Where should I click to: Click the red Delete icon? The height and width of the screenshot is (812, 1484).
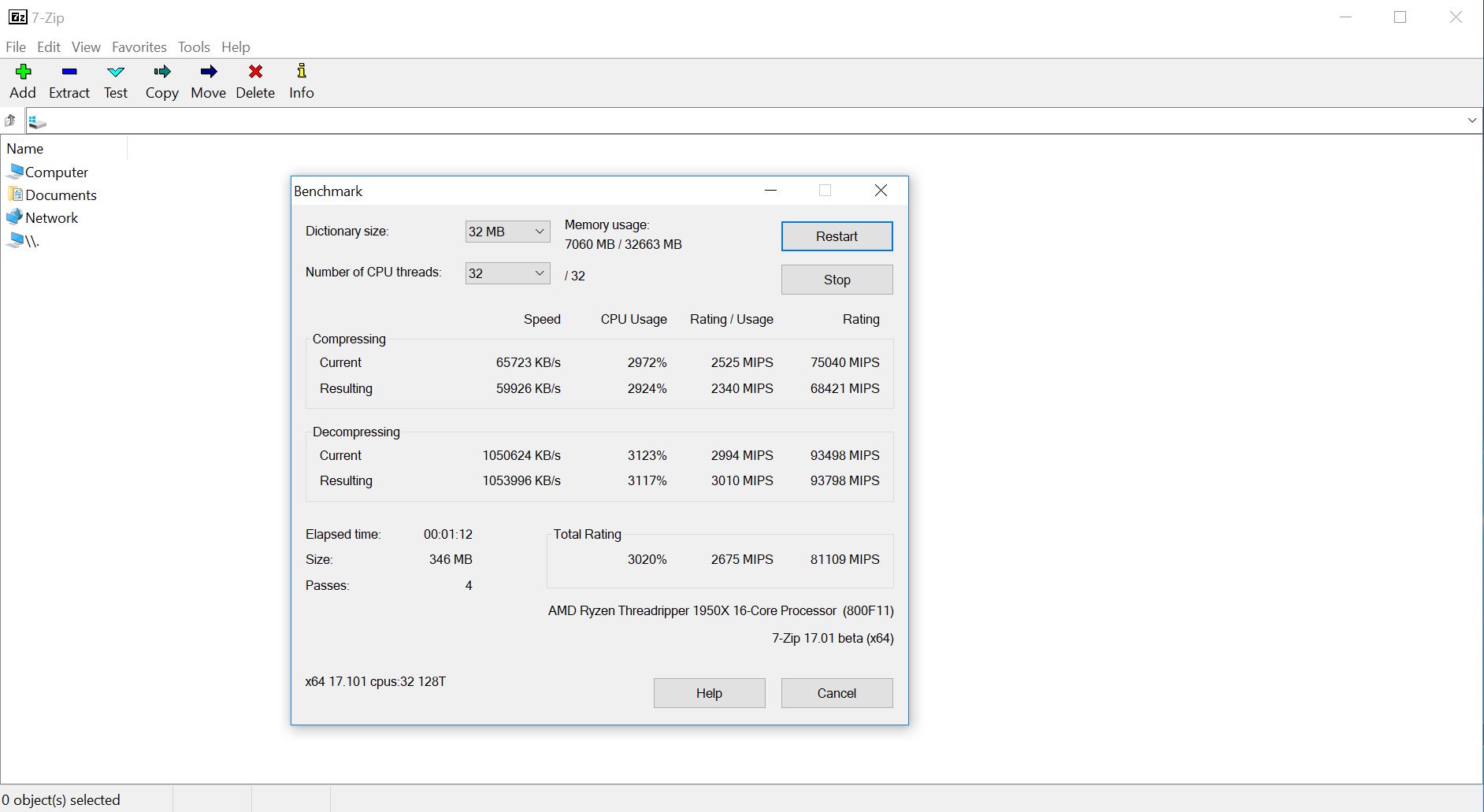pos(255,72)
